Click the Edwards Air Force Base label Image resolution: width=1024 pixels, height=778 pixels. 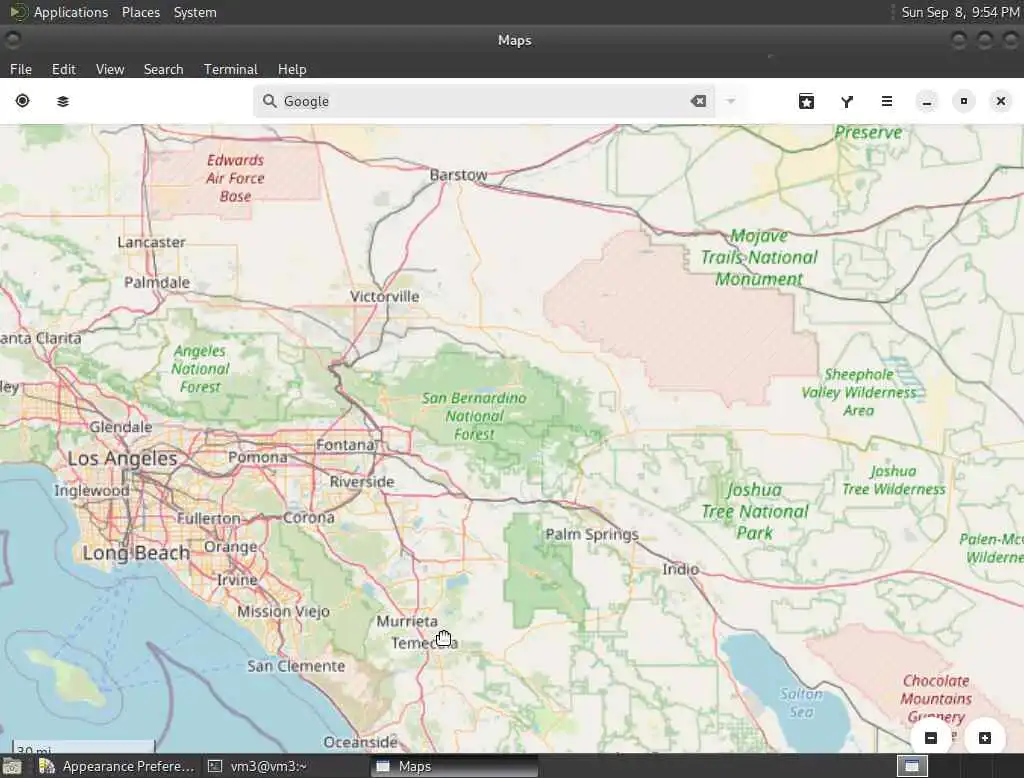tap(235, 178)
